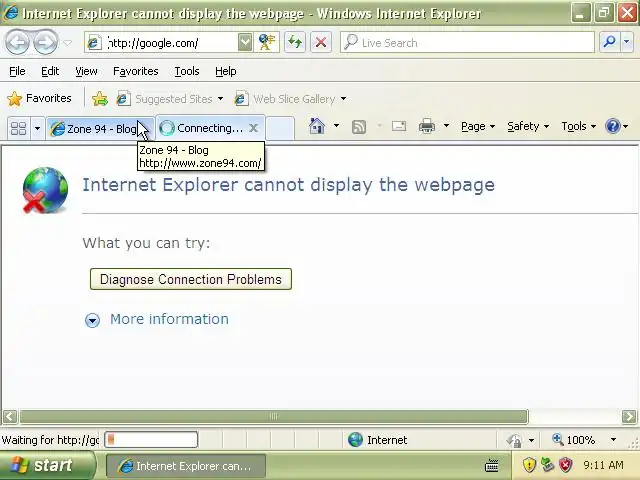
Task: Click Internet Explorer taskbar button
Action: tap(186, 466)
